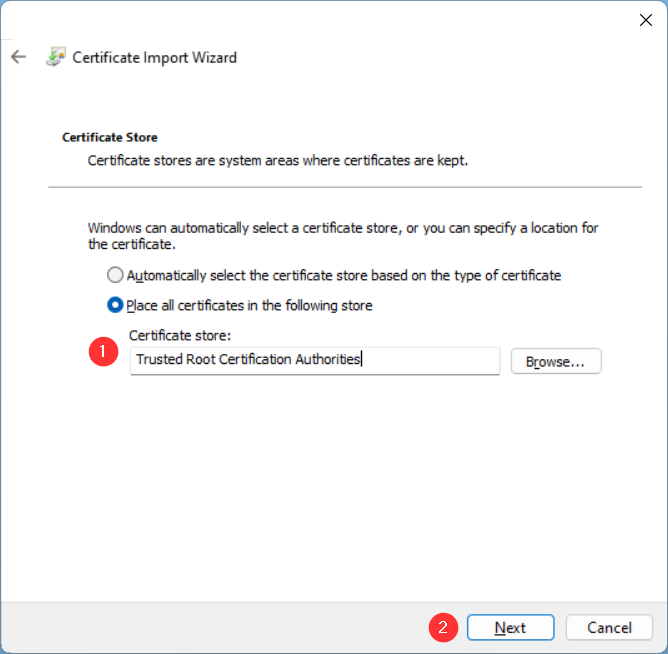Click the red step 2 marker
The width and height of the screenshot is (668, 654).
pyautogui.click(x=443, y=627)
